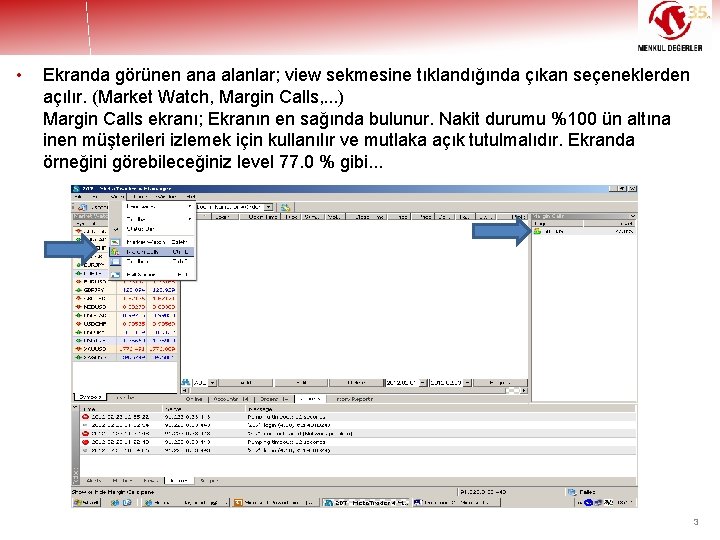The height and width of the screenshot is (540, 720).
Task: Select Margin Calls in the View menu
Action: (x=152, y=252)
